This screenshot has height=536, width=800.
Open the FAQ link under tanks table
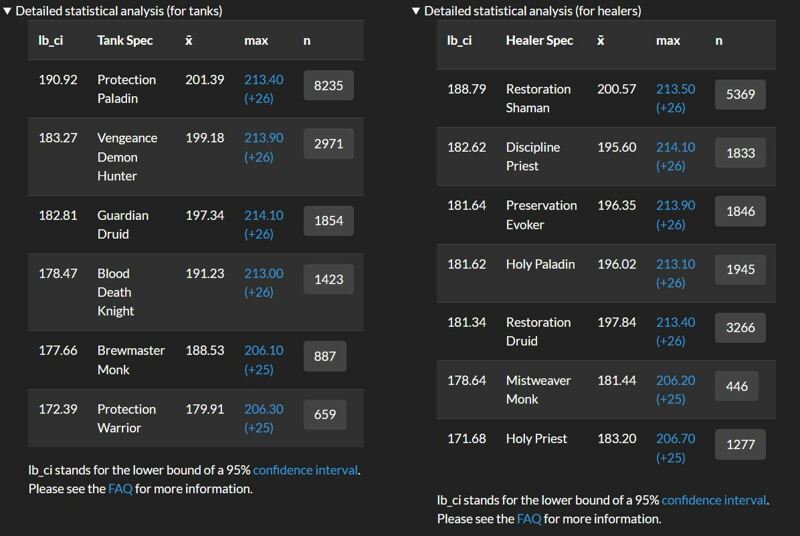(x=120, y=489)
